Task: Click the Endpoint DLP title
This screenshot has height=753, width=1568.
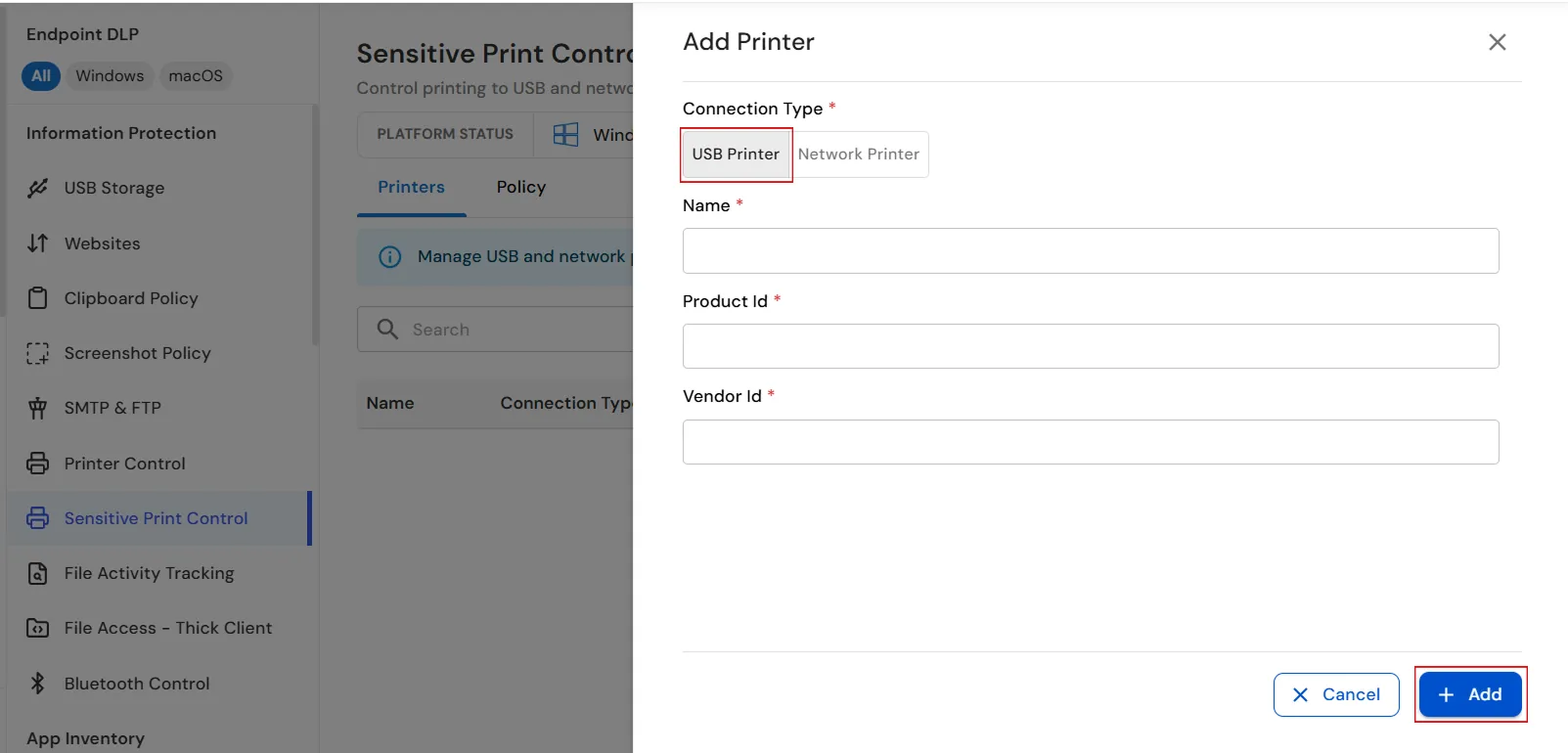Action: click(x=82, y=34)
